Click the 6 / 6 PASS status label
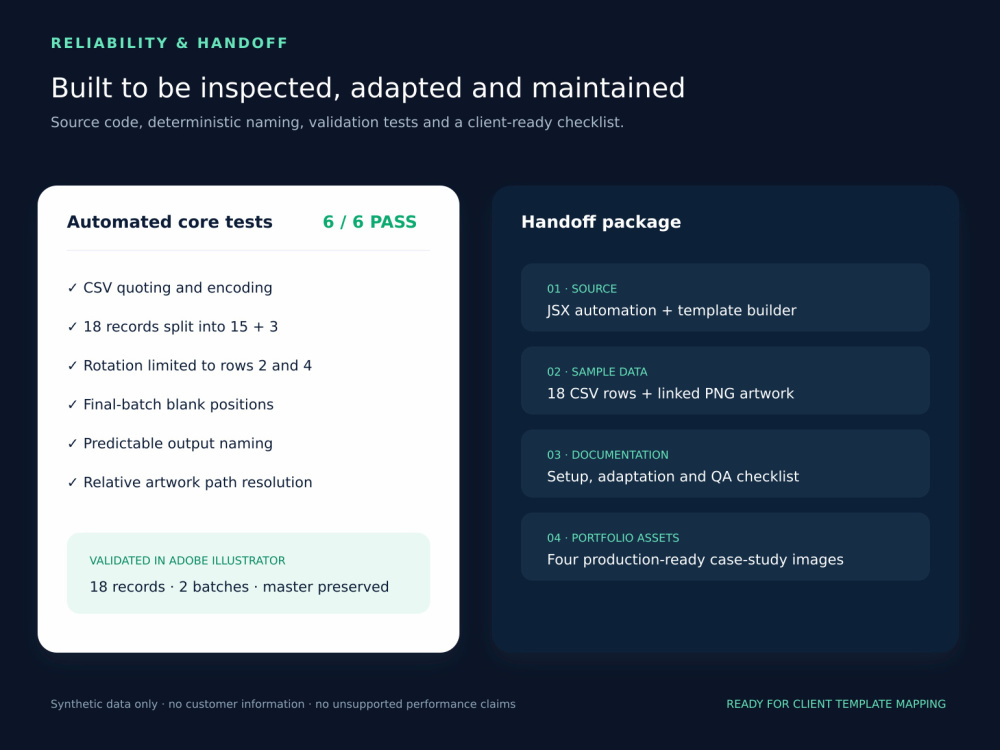Screen dimensions: 1000x750 (x=369, y=222)
